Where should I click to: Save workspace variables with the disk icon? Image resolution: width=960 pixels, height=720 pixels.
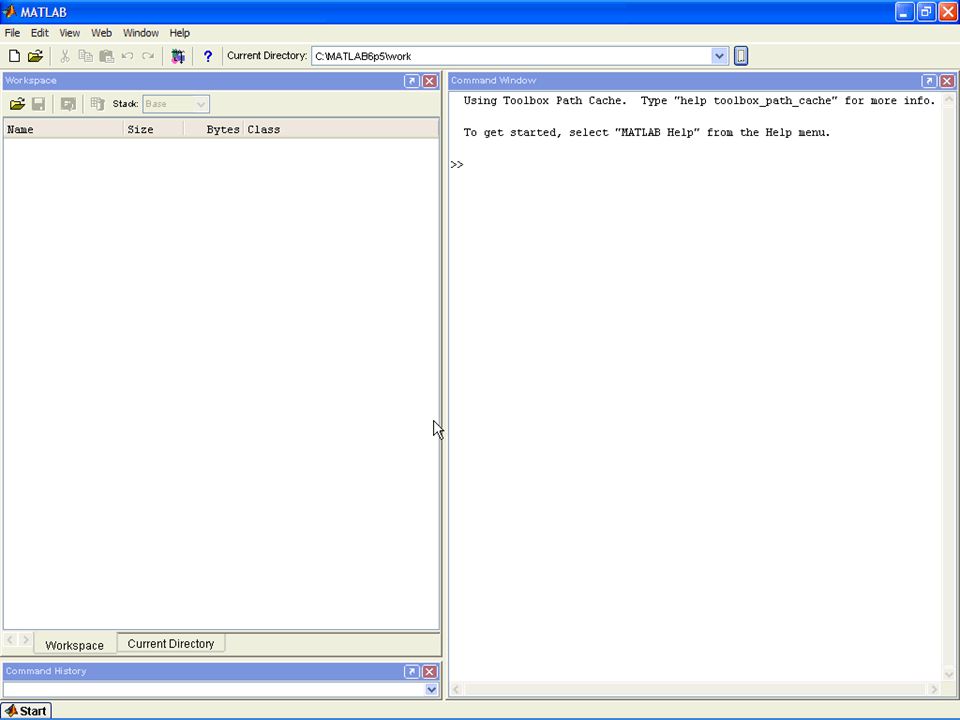[39, 104]
